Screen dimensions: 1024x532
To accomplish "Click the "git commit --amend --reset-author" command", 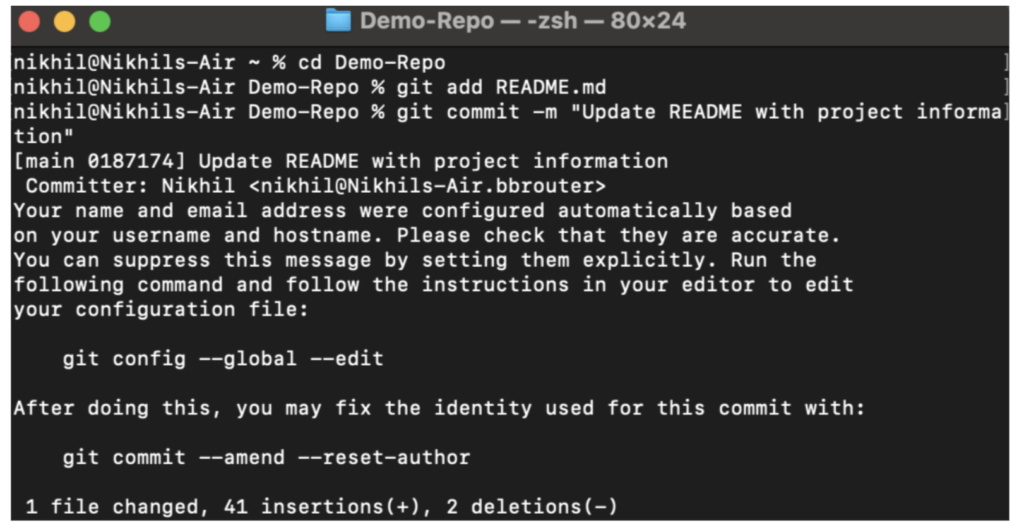I will pos(266,458).
